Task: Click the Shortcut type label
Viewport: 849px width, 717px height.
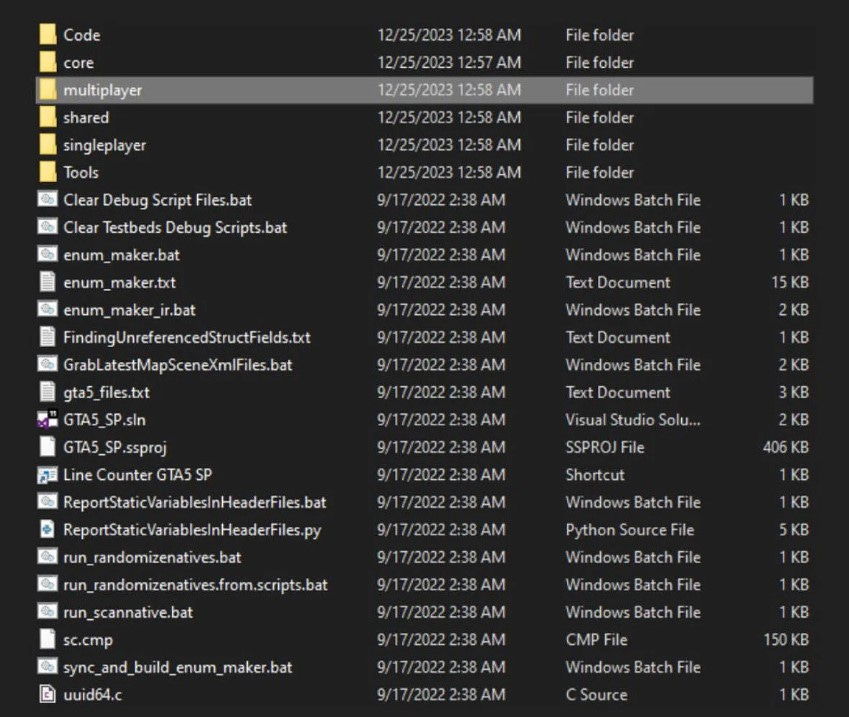Action: pyautogui.click(x=595, y=475)
